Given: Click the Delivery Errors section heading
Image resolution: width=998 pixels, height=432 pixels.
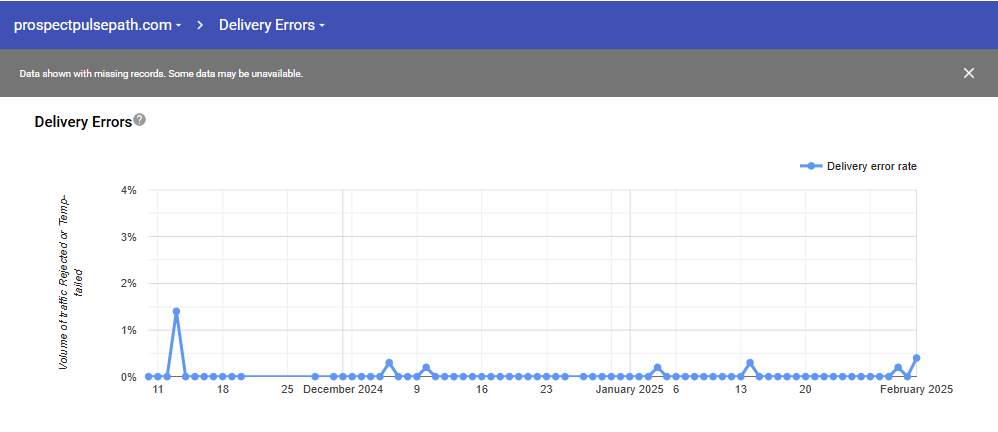Looking at the screenshot, I should click(x=83, y=122).
